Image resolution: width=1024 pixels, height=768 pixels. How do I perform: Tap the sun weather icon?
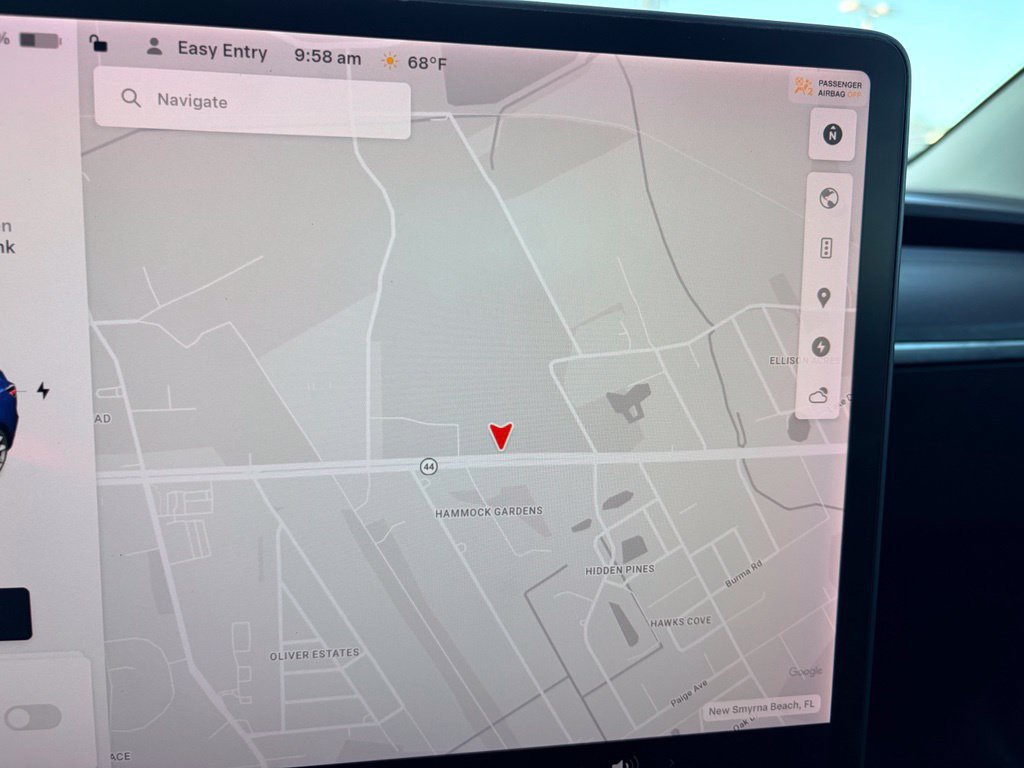[390, 61]
